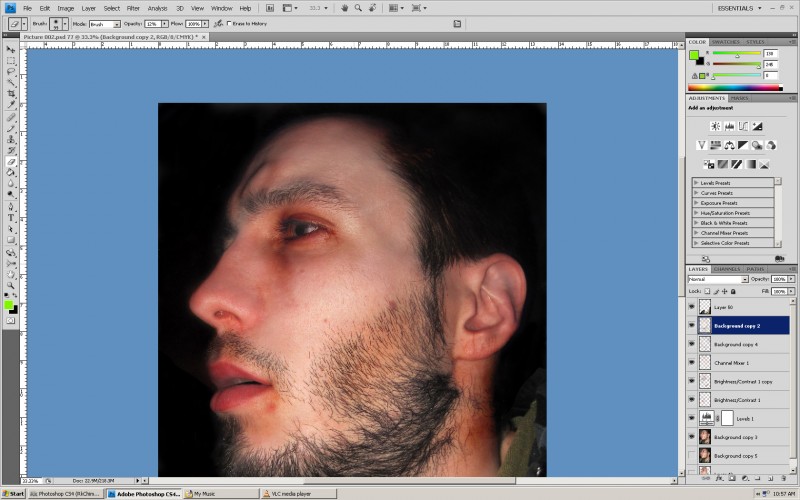This screenshot has width=800, height=500.
Task: Click the red channel R slider
Action: [737, 54]
